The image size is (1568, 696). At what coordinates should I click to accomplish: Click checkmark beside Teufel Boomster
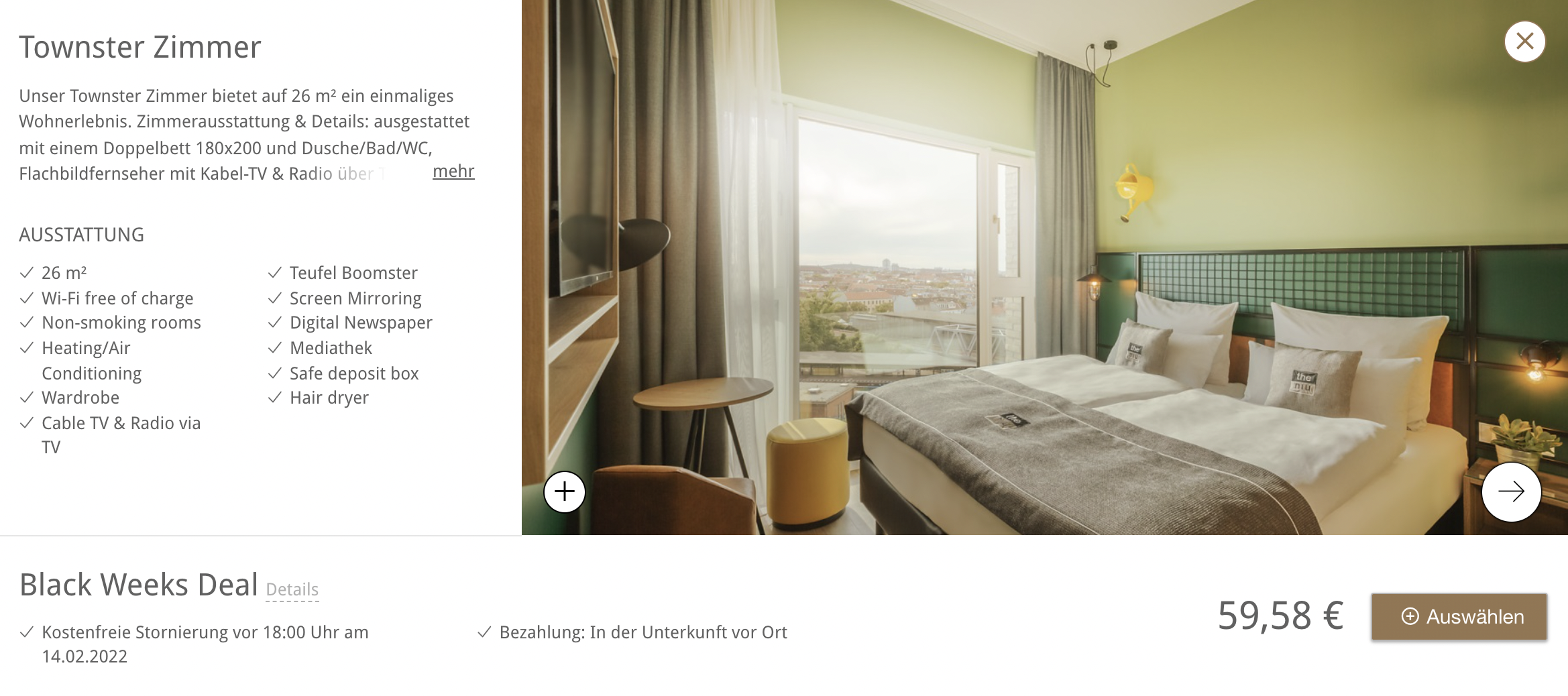tap(274, 272)
